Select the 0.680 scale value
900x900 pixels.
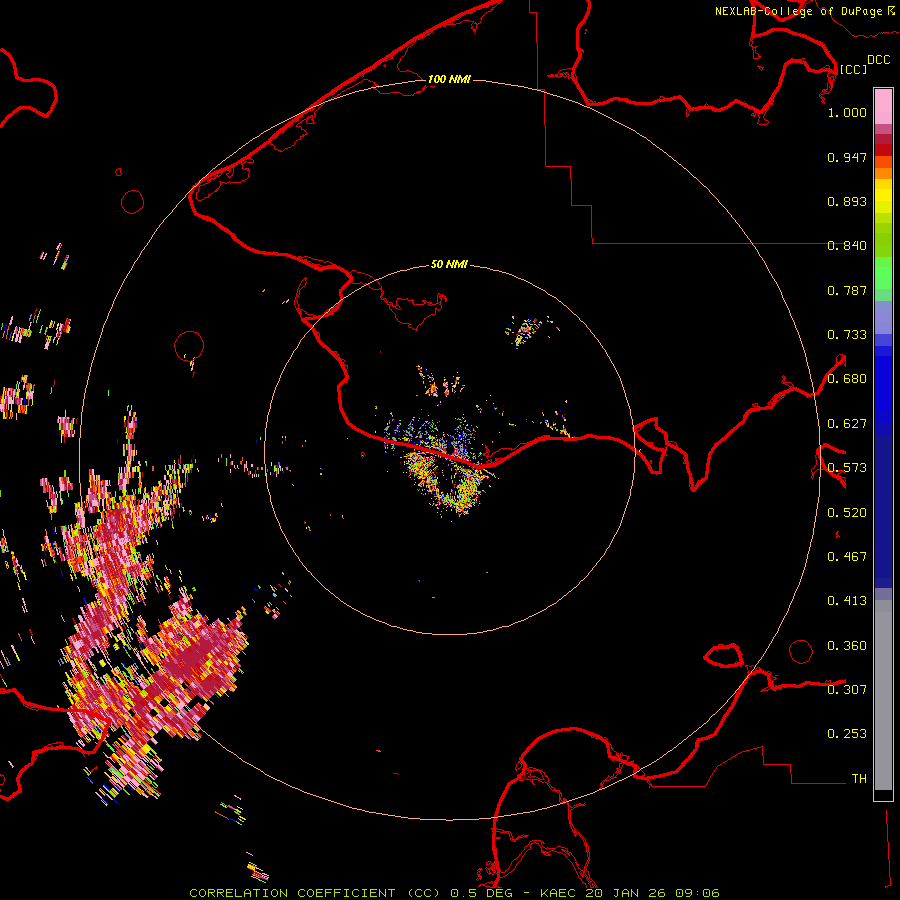pos(847,379)
